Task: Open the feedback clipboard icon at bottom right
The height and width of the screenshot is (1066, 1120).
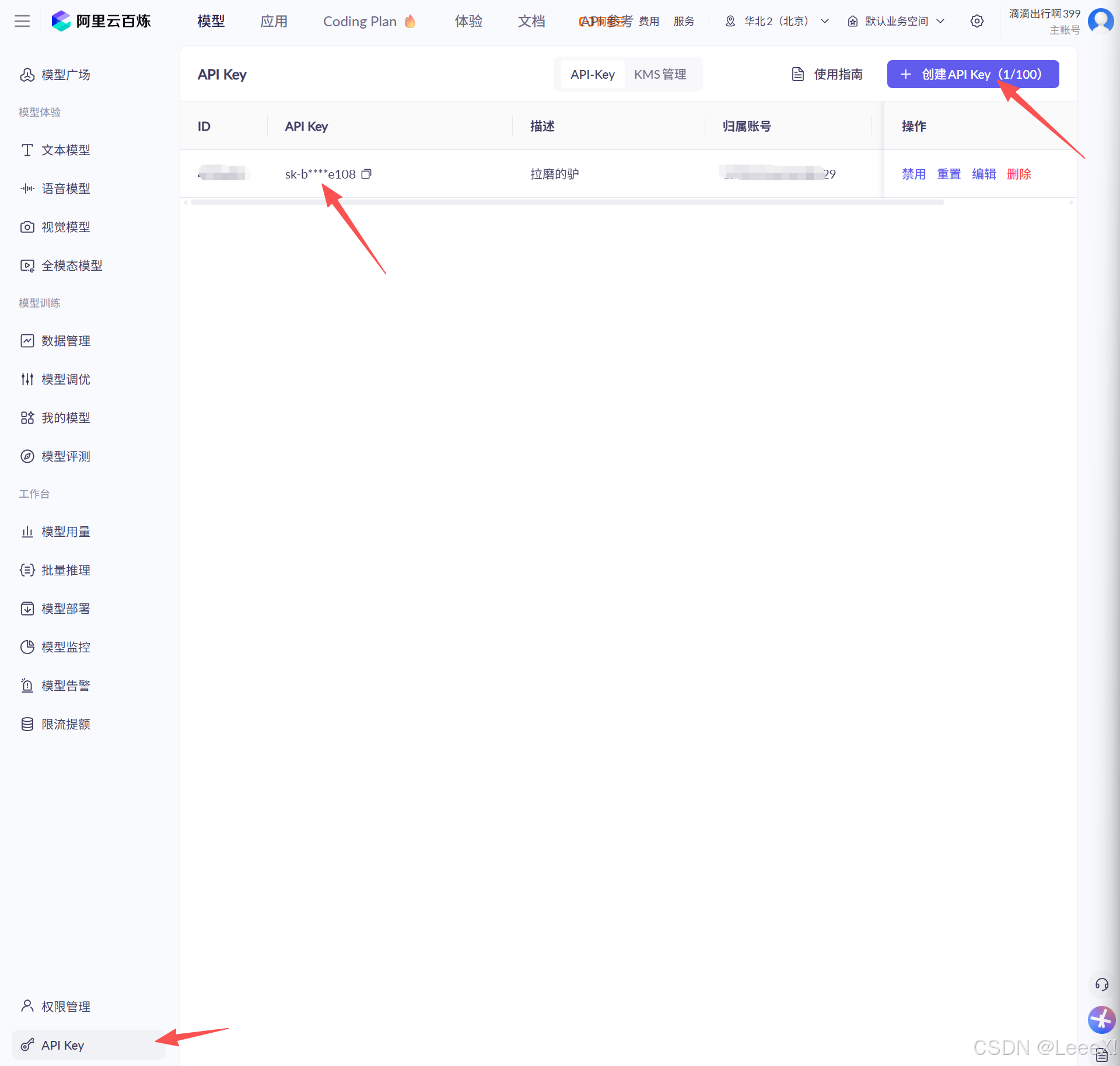Action: [1101, 1055]
